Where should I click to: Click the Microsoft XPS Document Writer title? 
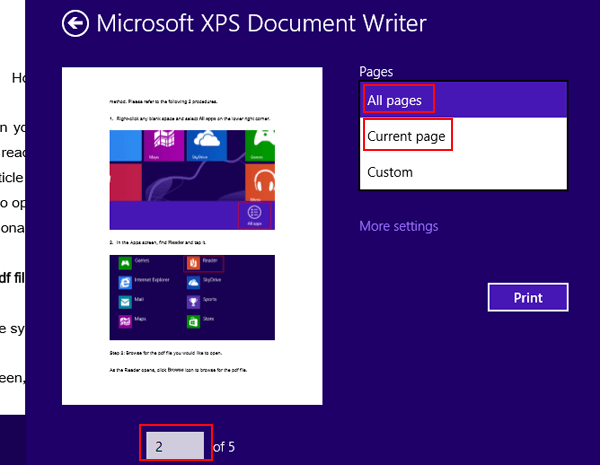pyautogui.click(x=261, y=23)
